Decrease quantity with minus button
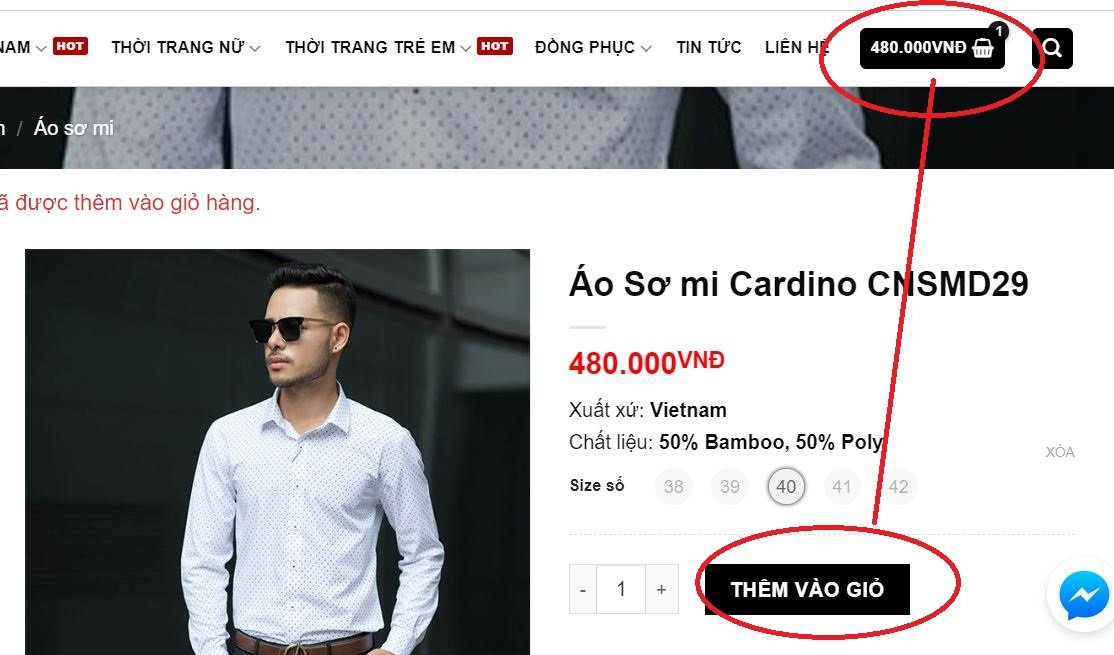The height and width of the screenshot is (655, 1114). [x=583, y=590]
